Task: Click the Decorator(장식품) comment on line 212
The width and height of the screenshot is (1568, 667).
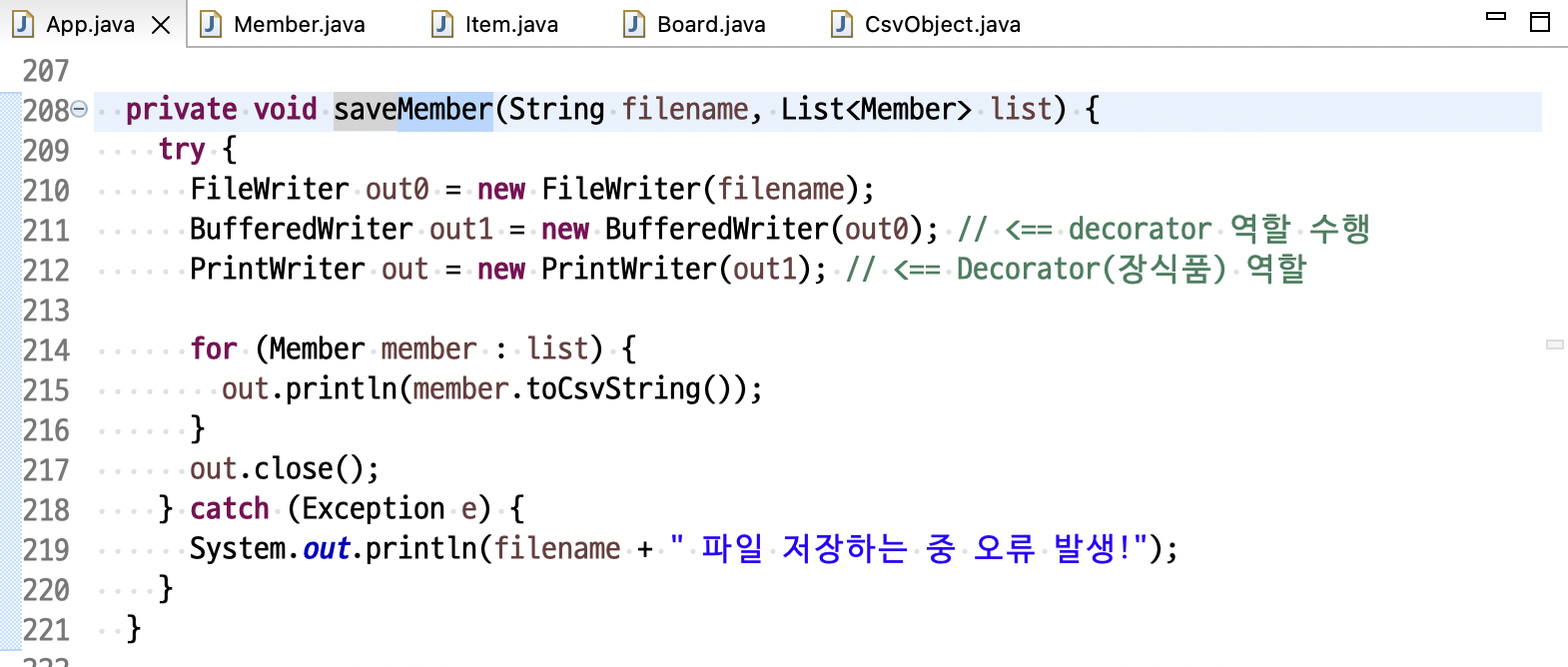Action: [x=1077, y=269]
